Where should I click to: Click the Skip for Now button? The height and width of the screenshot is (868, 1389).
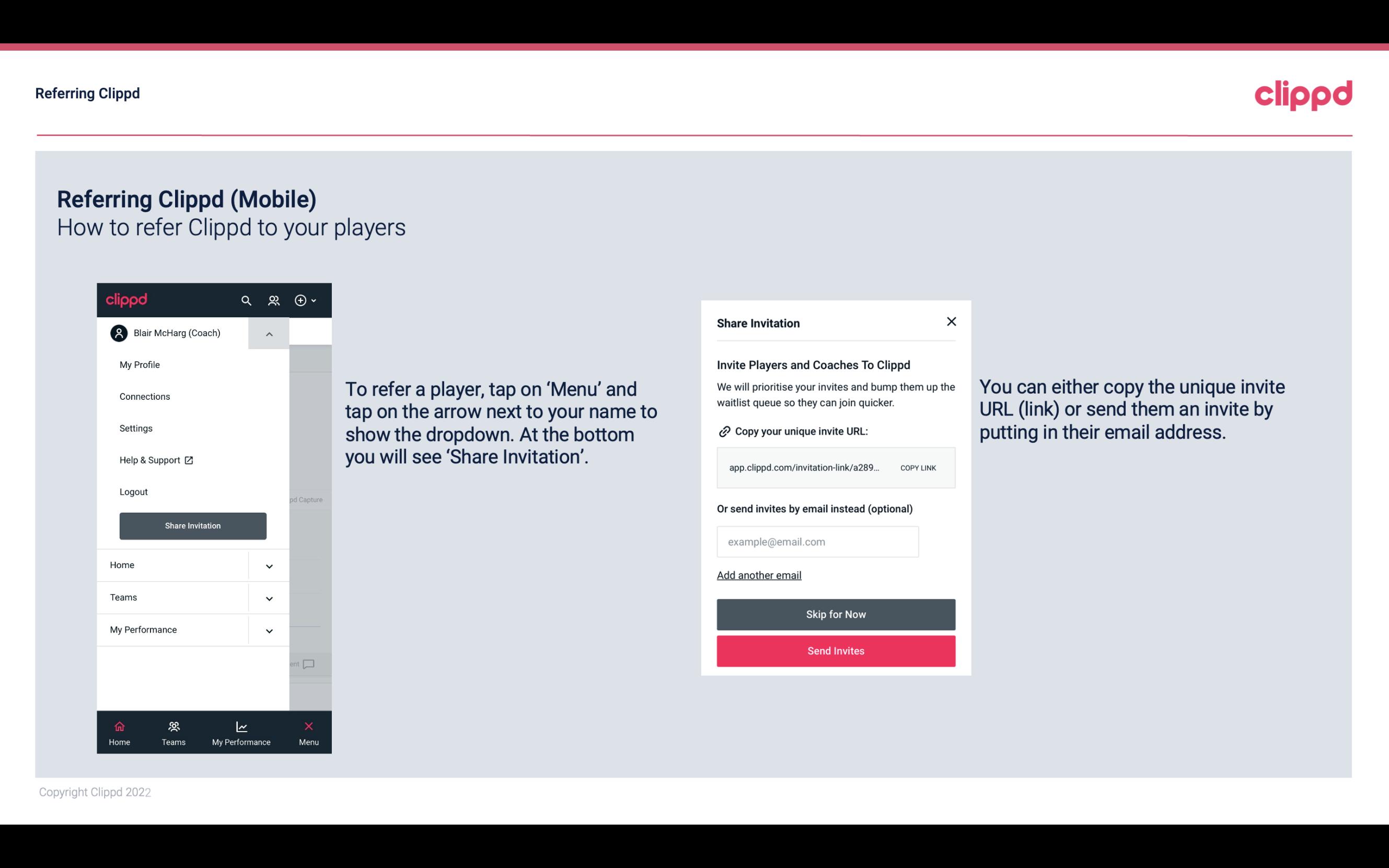836,614
